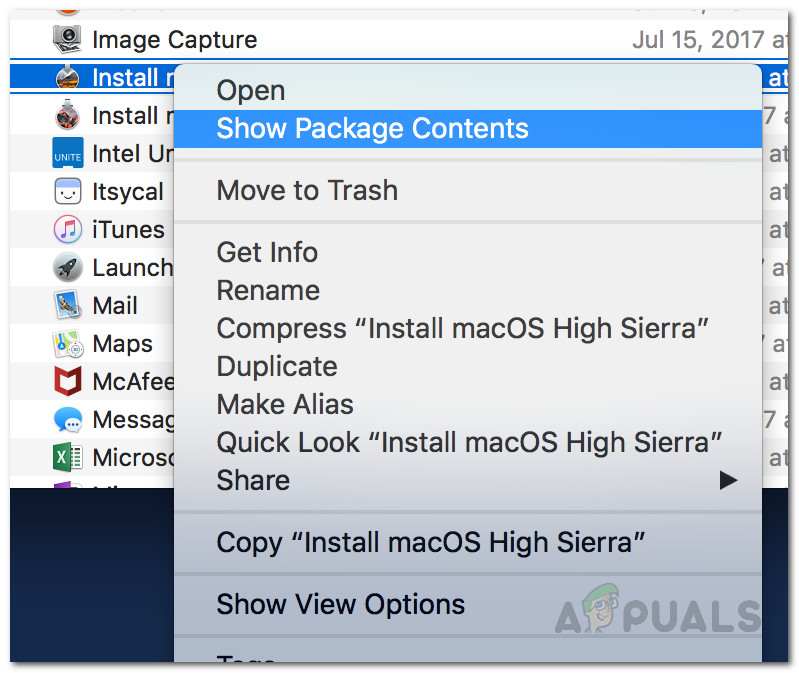This screenshot has width=799, height=673.
Task: Click the iTunes music note icon
Action: click(x=67, y=230)
